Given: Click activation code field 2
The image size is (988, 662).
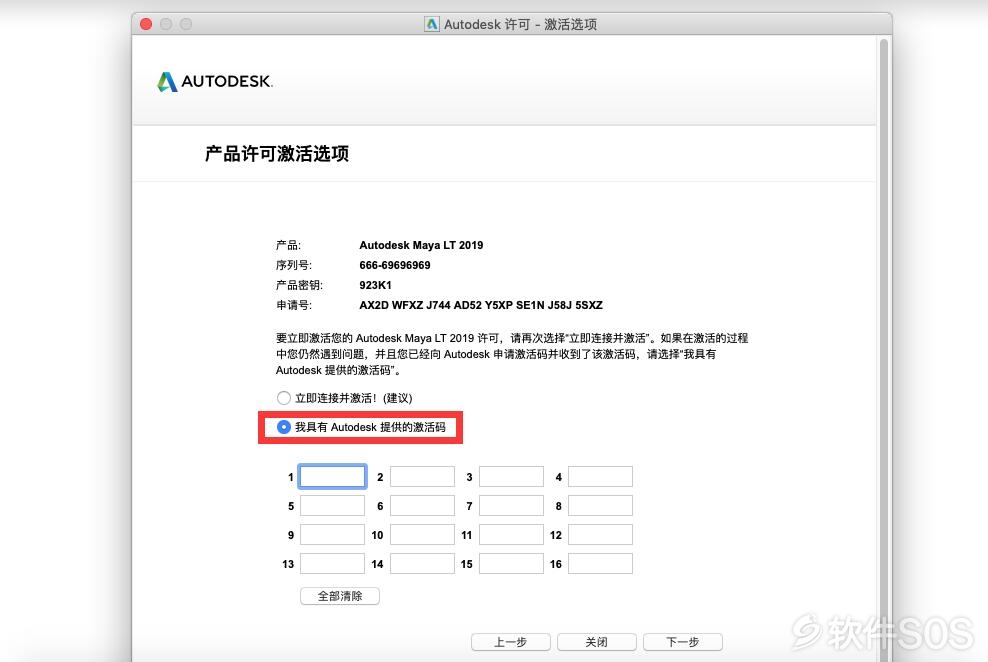Looking at the screenshot, I should click(422, 477).
